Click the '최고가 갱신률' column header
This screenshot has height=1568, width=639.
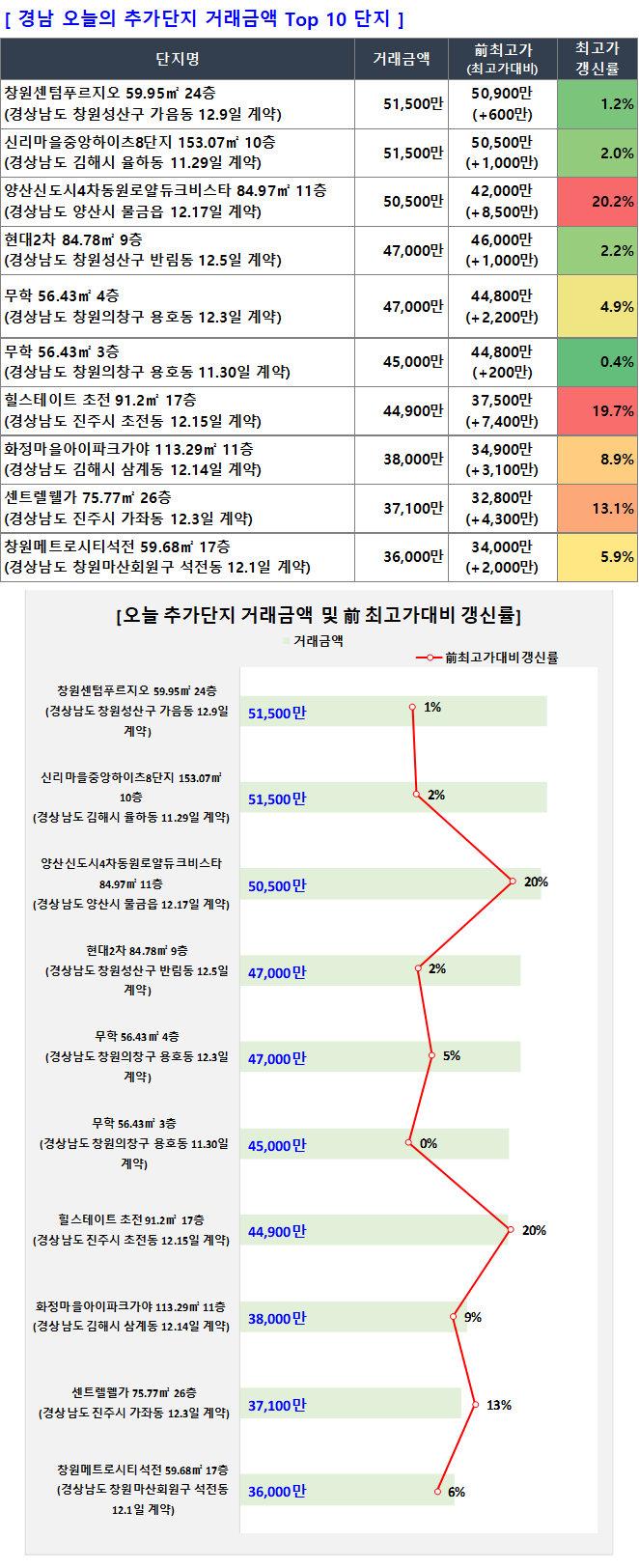tap(597, 59)
